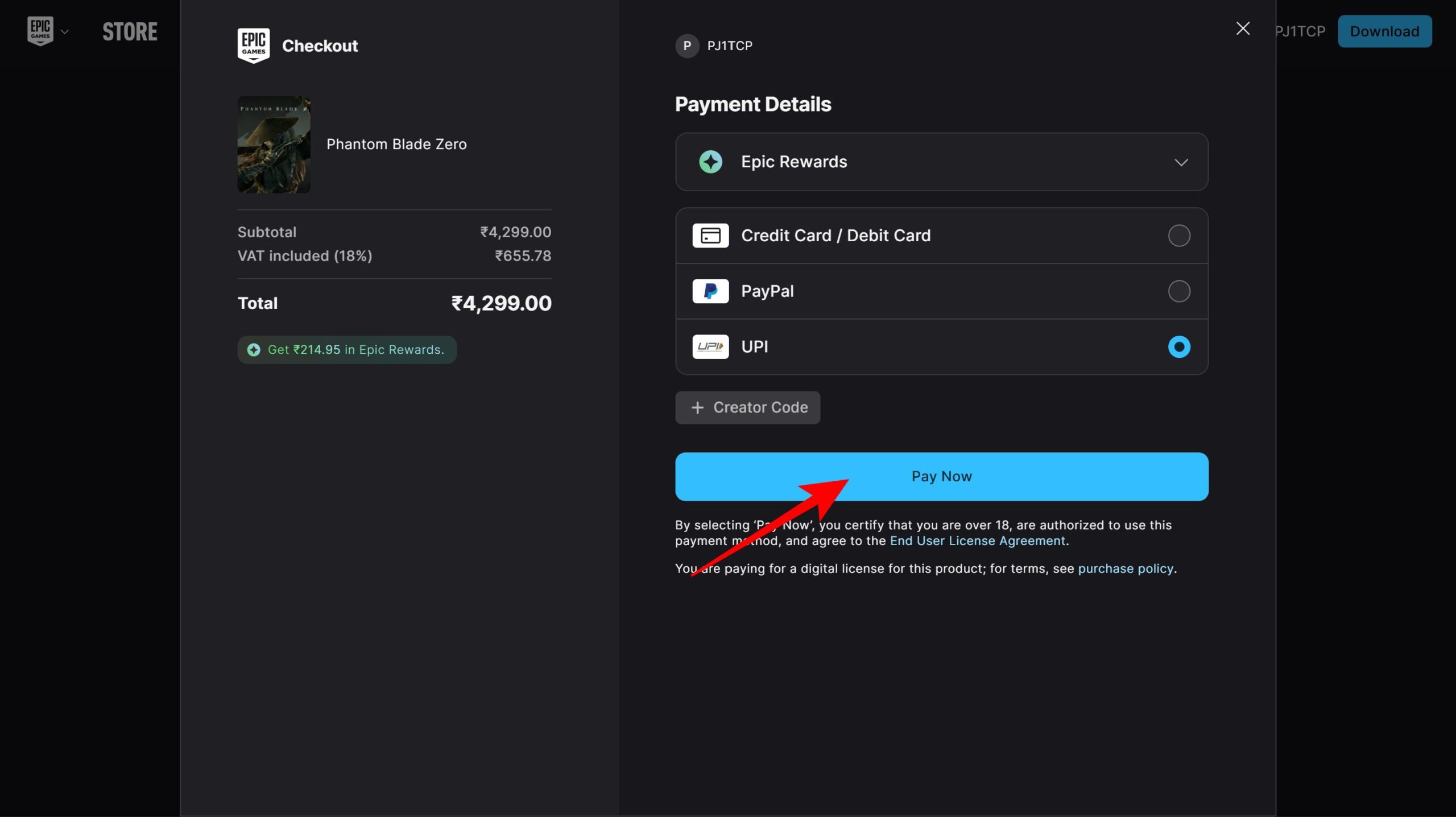Select Credit Card / Debit Card radio button
The image size is (1456, 817).
click(x=1179, y=236)
